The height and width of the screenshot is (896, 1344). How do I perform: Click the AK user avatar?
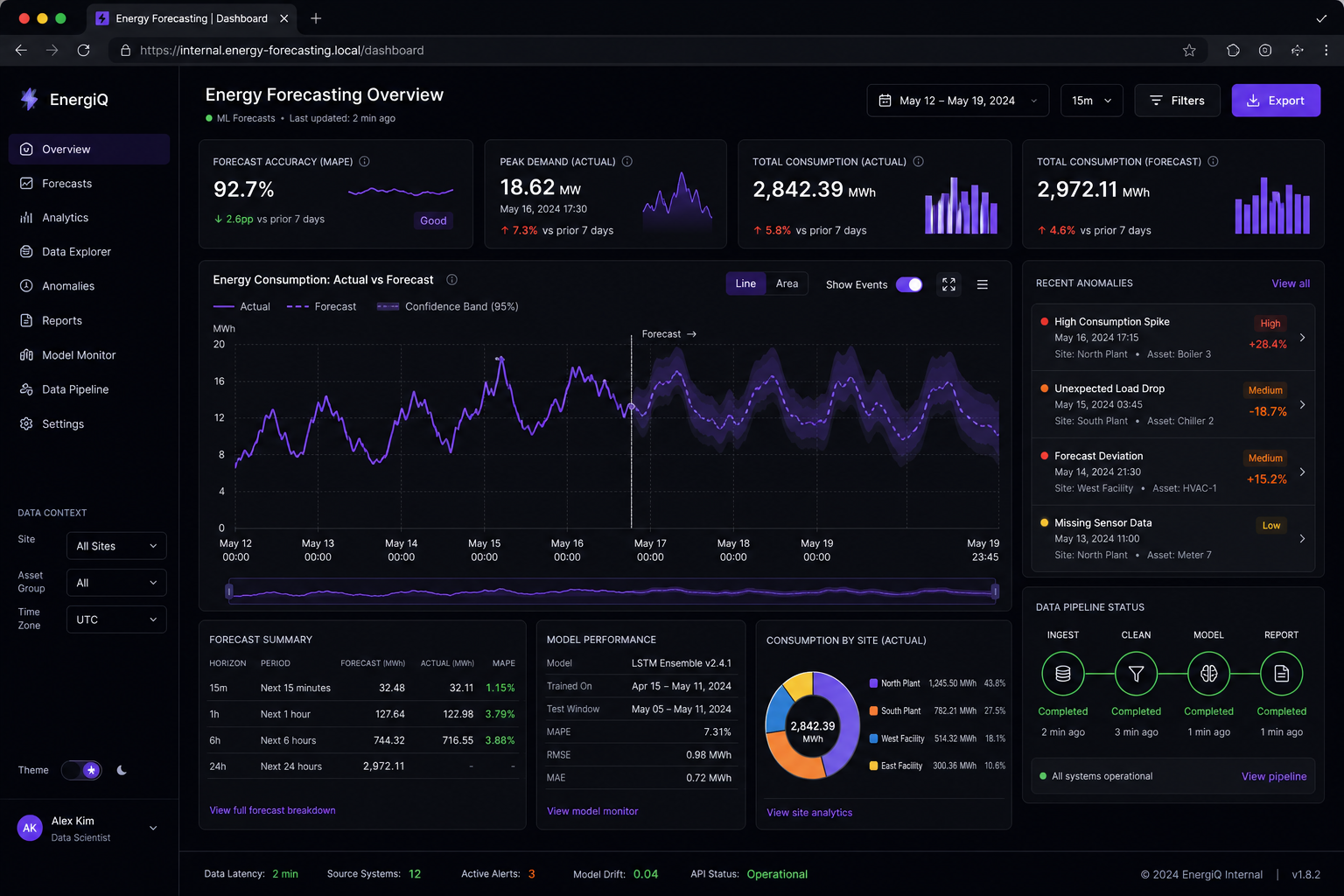30,829
